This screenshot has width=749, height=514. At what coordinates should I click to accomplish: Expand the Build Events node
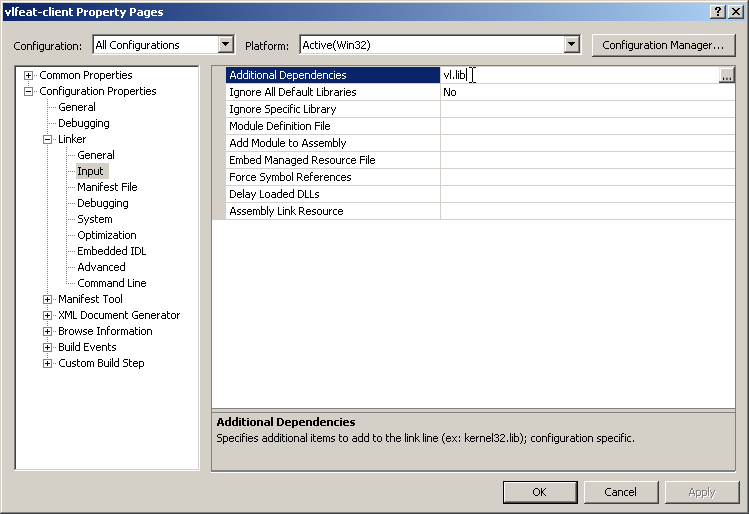click(x=47, y=347)
